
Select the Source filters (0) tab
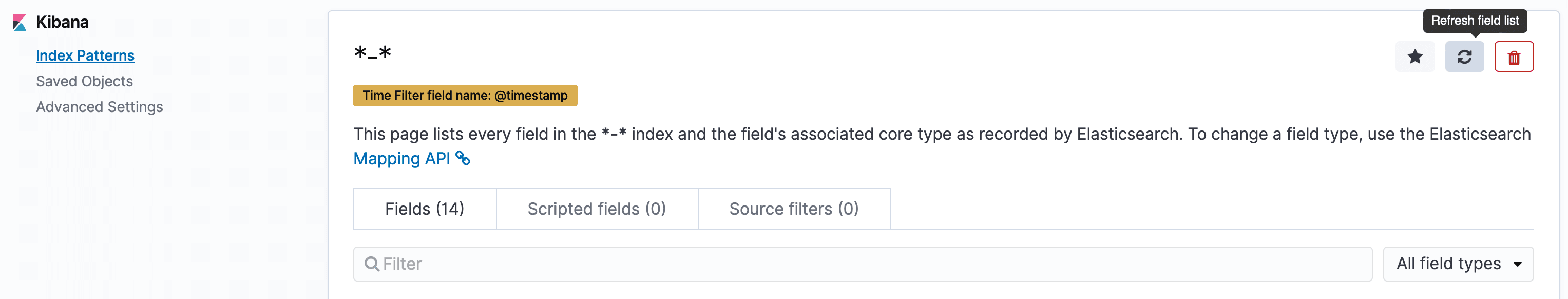[x=793, y=209]
